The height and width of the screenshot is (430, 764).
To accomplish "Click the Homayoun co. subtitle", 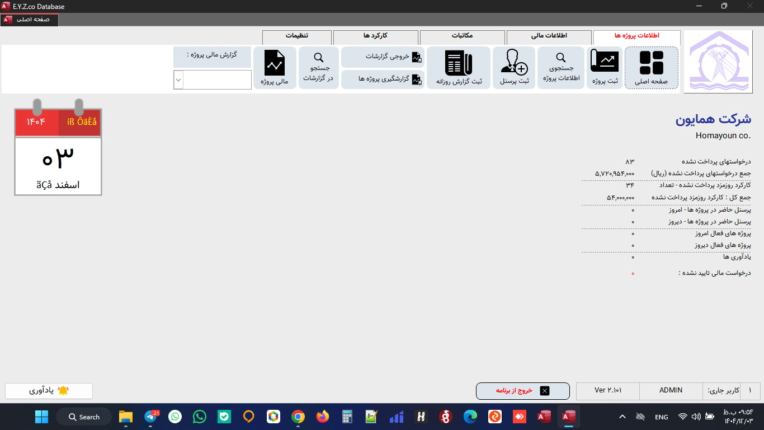I will click(x=723, y=136).
